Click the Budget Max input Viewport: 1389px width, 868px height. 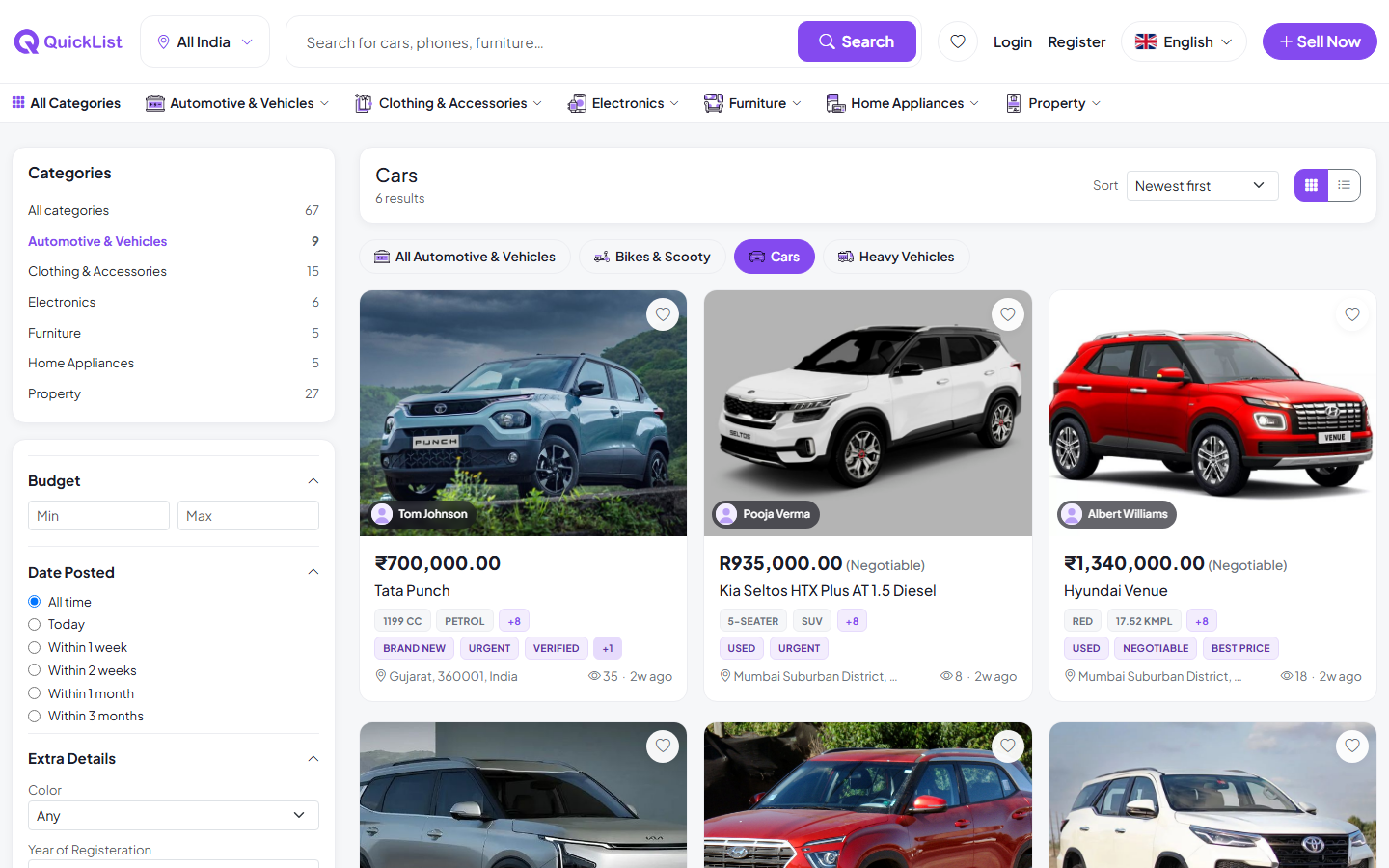[248, 516]
